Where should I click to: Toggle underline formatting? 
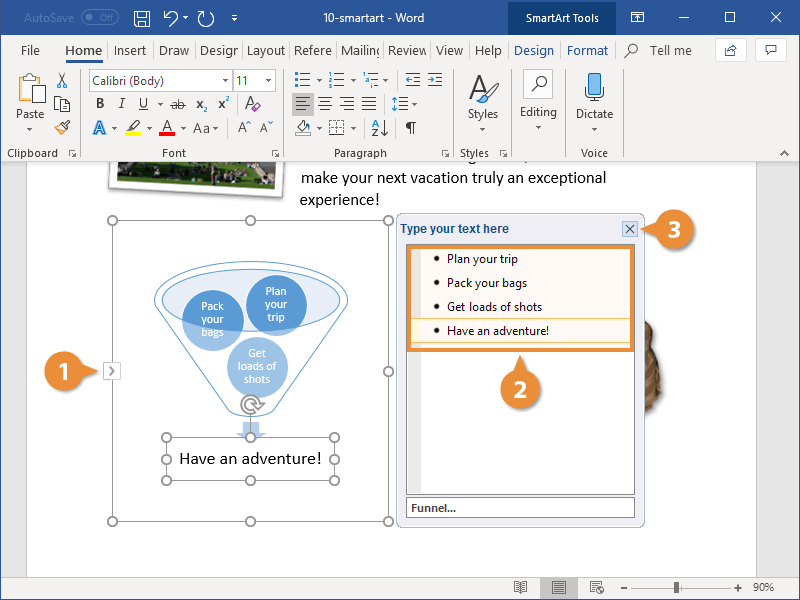pyautogui.click(x=143, y=103)
